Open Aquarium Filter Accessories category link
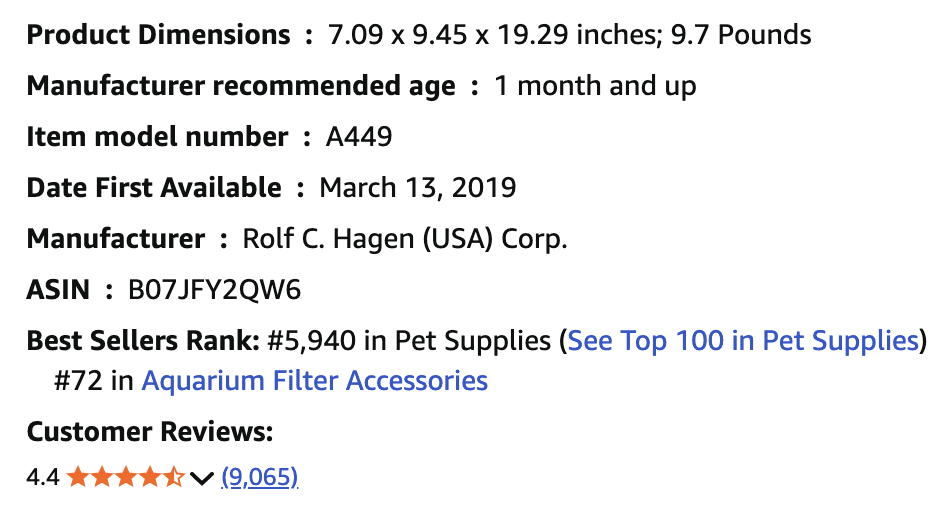The image size is (948, 506). (315, 381)
